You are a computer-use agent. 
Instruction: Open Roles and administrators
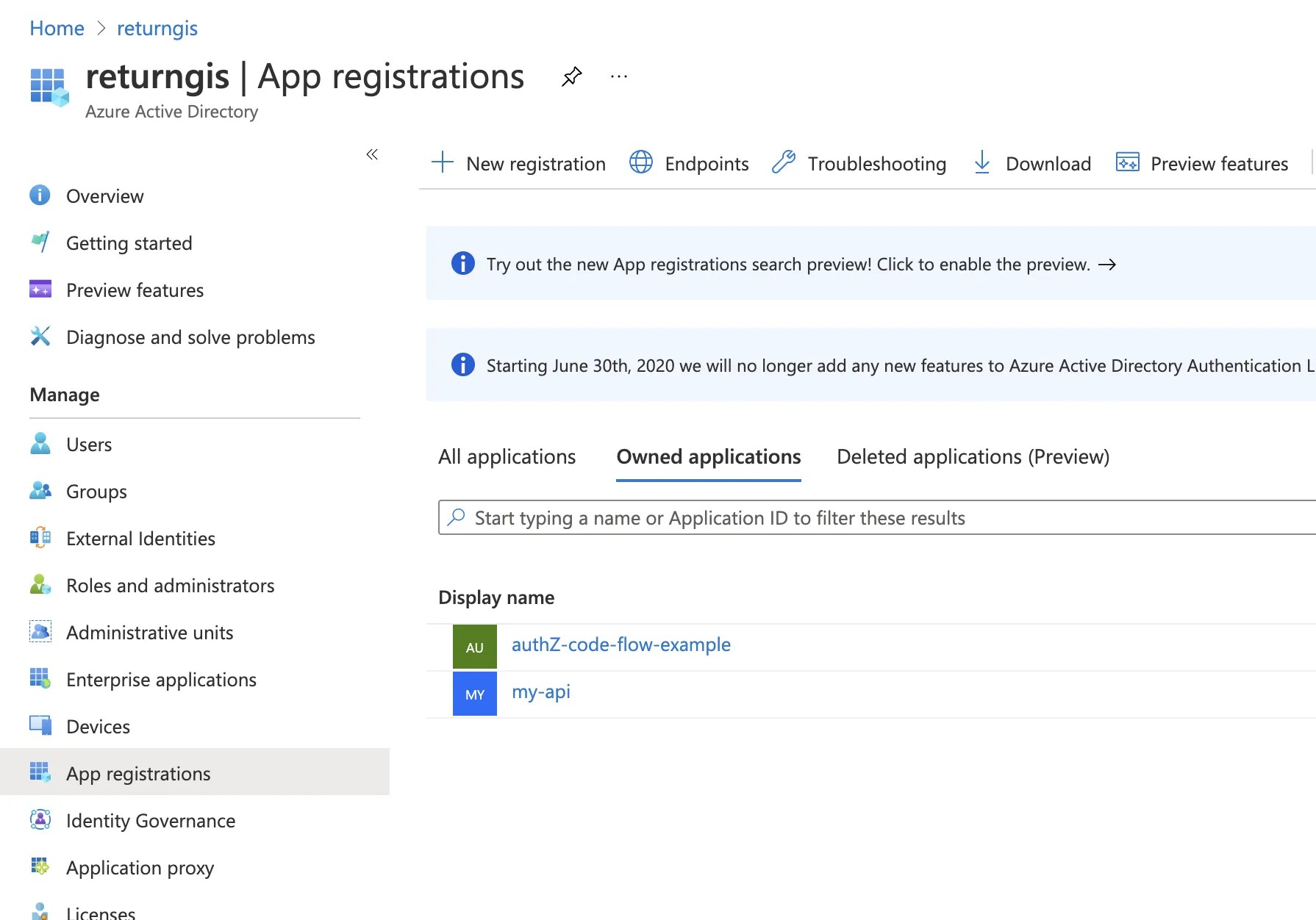pos(170,586)
